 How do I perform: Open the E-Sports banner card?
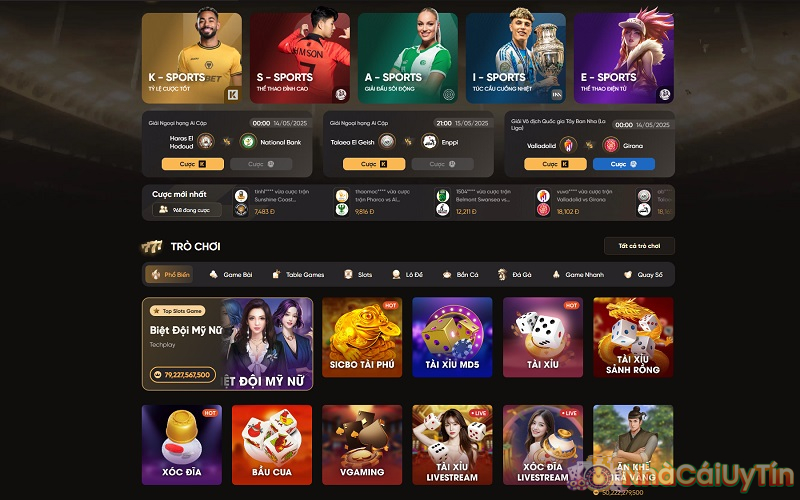tap(623, 58)
